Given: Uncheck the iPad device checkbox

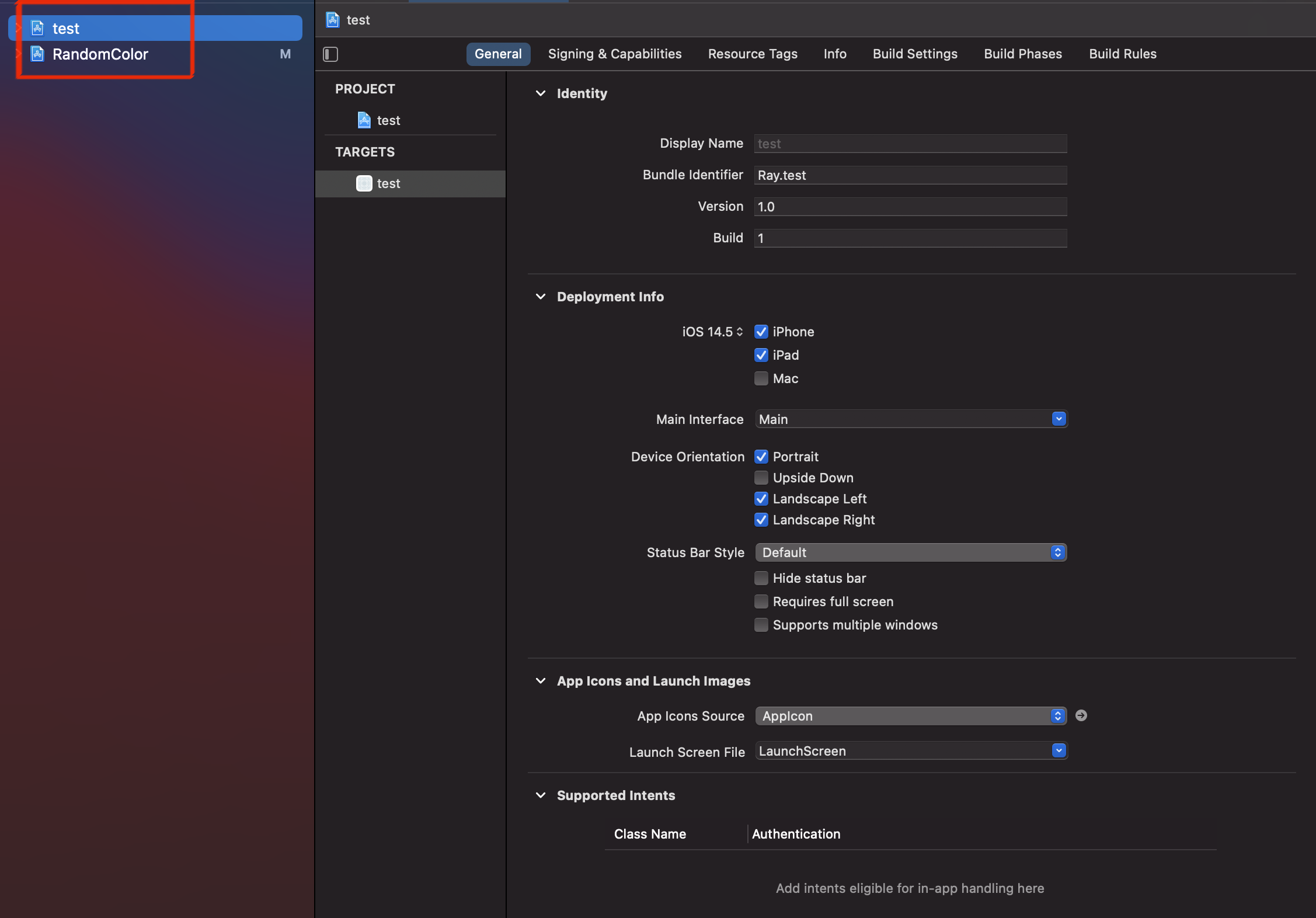Looking at the screenshot, I should [761, 355].
